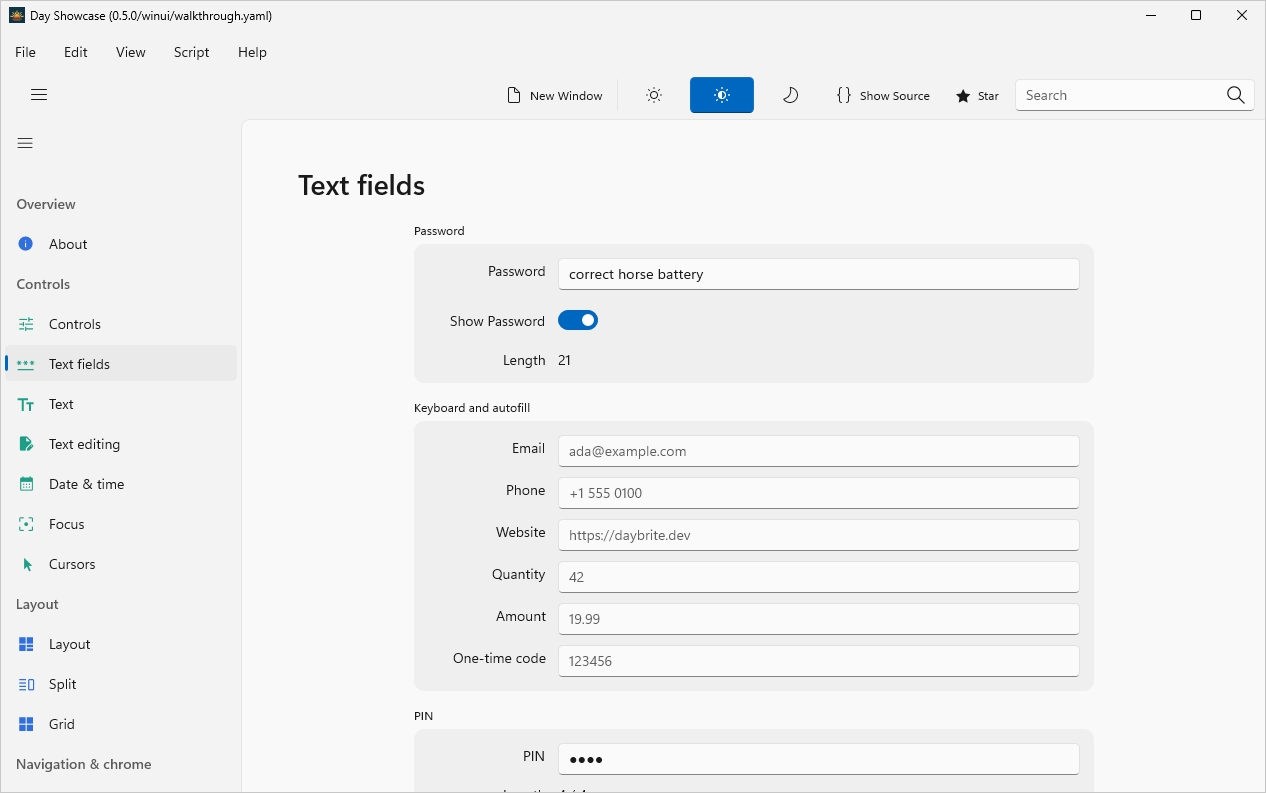Click the Show Source button label
This screenshot has height=793, width=1266.
click(x=895, y=96)
